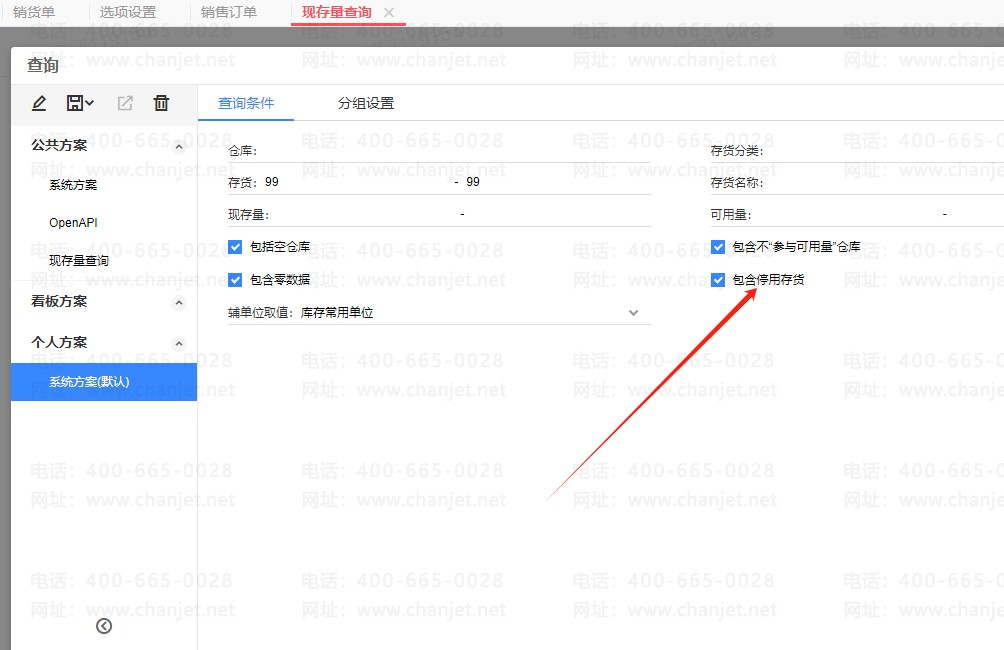Uncheck the 包含零数据 checkbox
The image size is (1004, 650).
235,280
